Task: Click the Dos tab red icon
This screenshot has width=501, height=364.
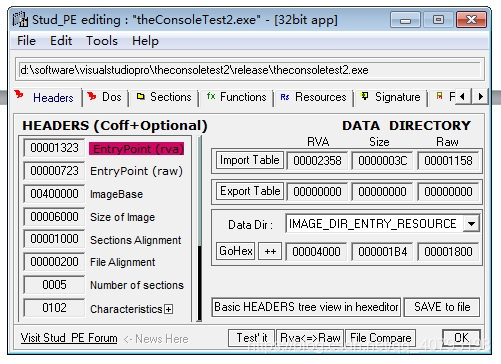Action: click(x=91, y=96)
